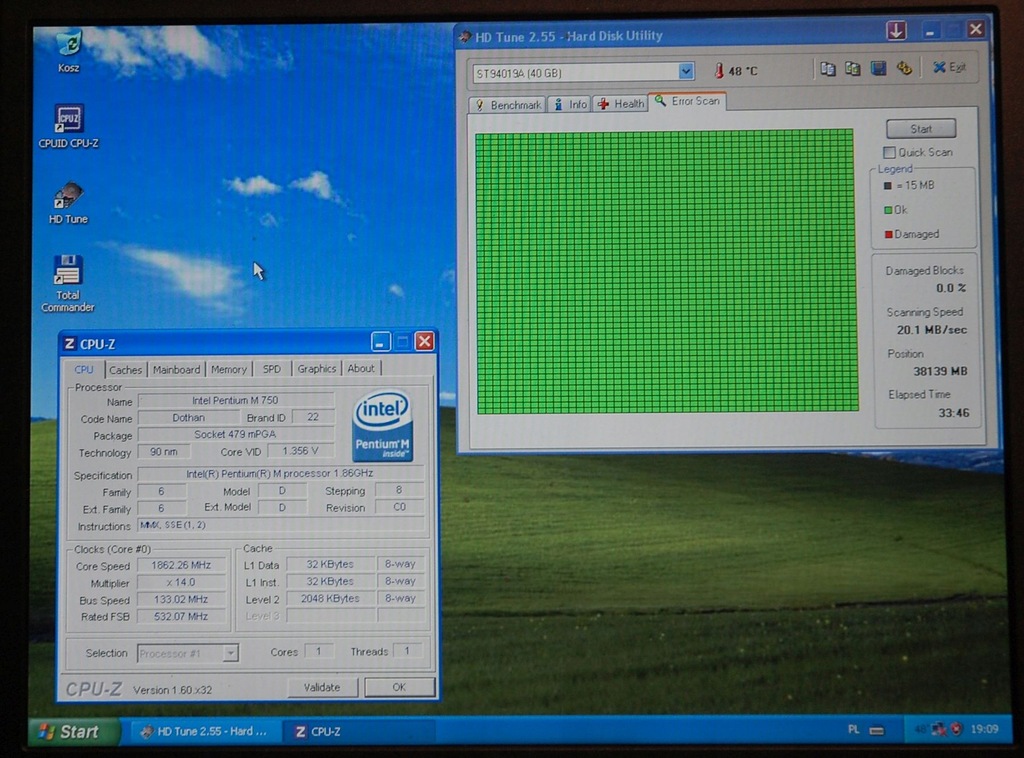
Task: Click the Package value Socket 479 mPGA
Action: tap(236, 434)
